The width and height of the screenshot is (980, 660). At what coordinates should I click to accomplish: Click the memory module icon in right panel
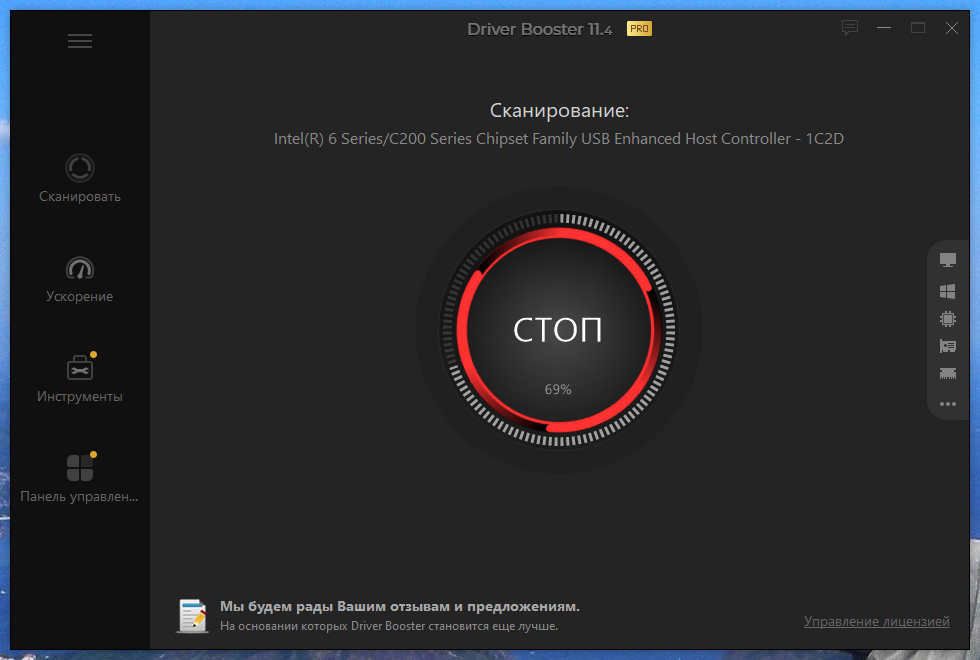(948, 374)
